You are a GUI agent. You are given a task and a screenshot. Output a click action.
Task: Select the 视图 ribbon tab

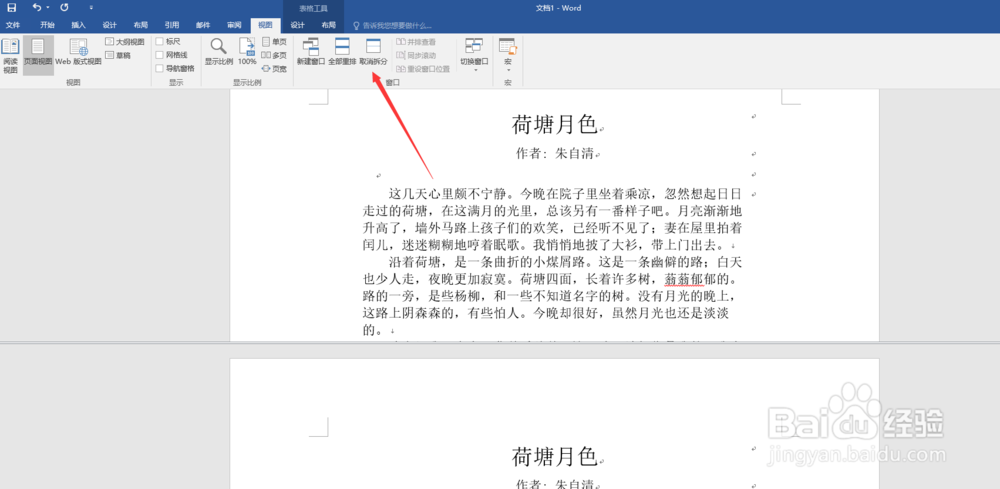265,26
